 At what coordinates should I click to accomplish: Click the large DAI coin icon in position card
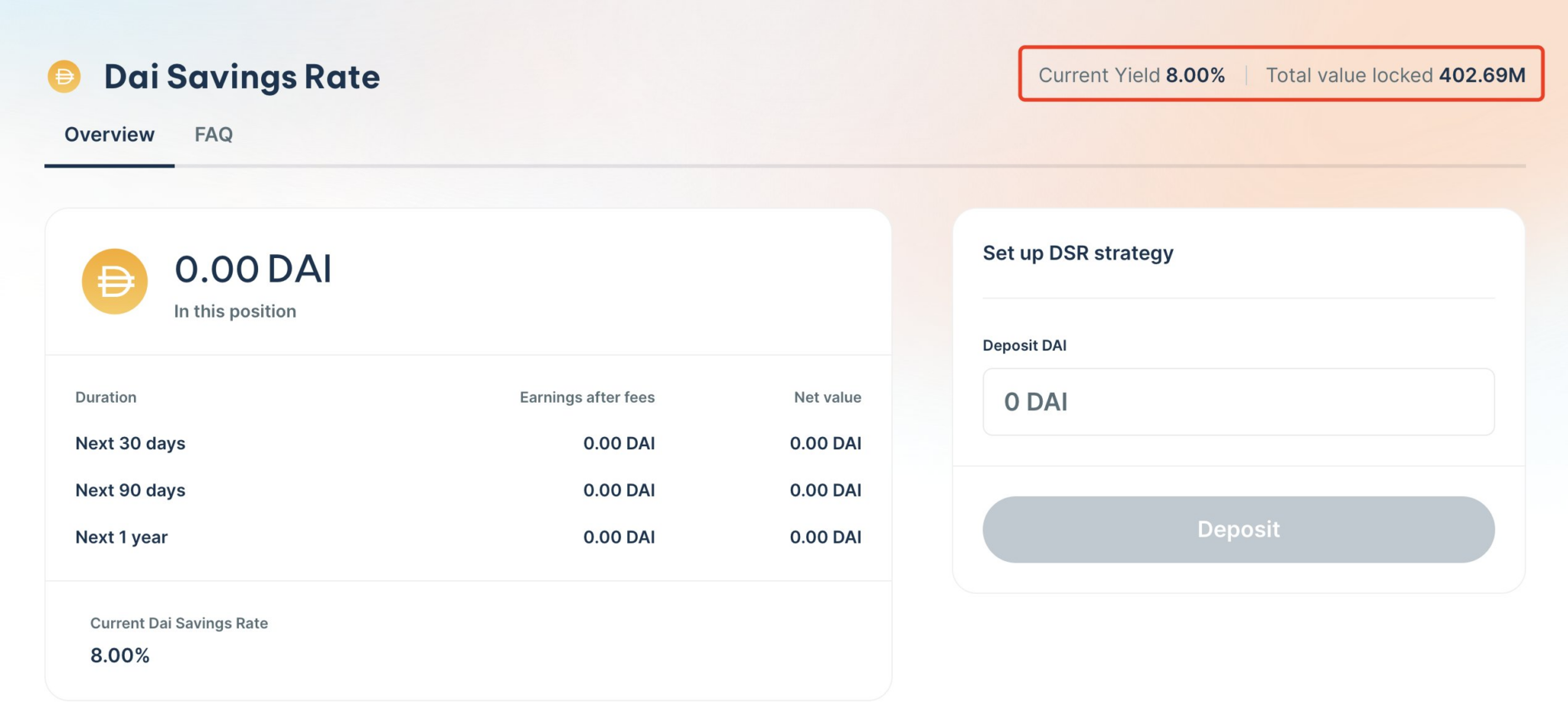[x=115, y=282]
